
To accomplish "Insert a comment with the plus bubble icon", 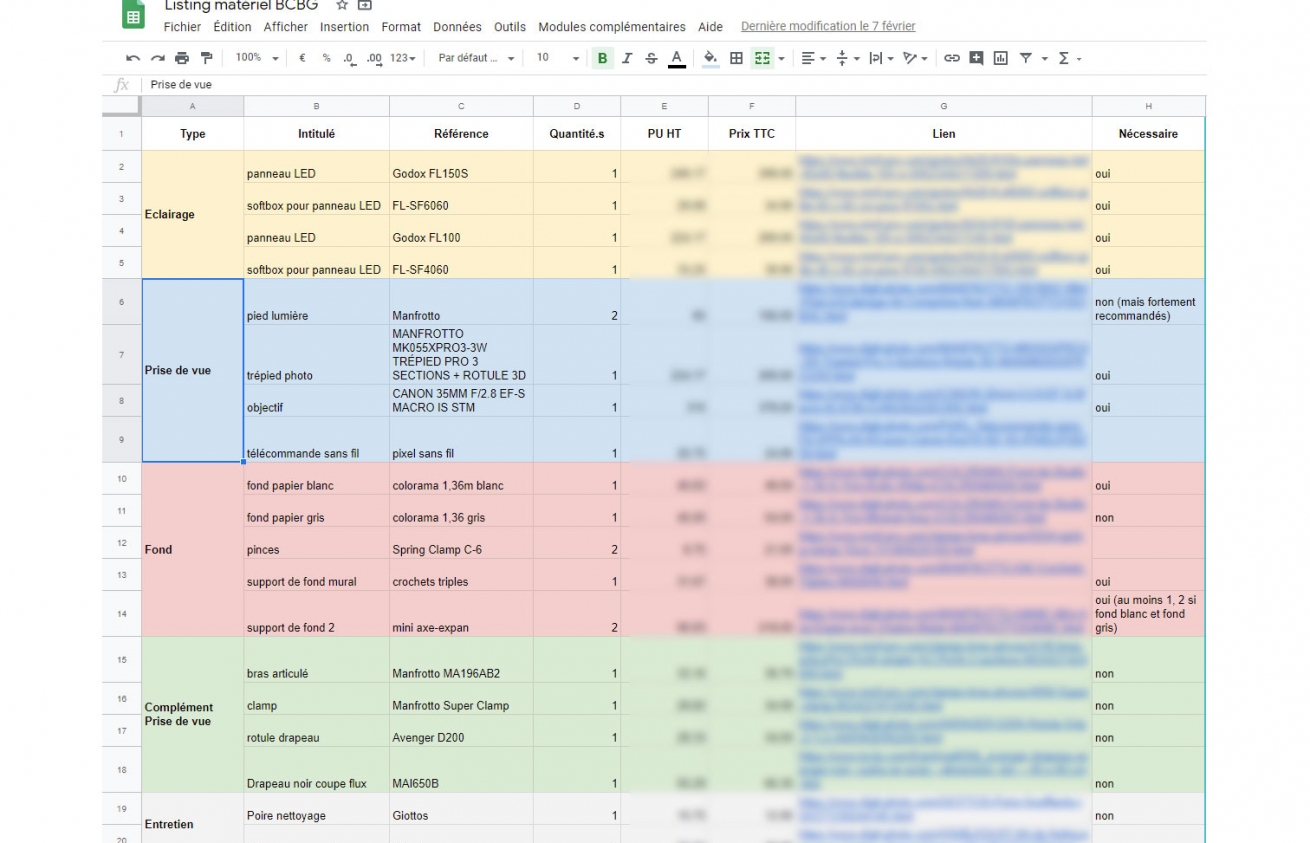I will [x=976, y=58].
